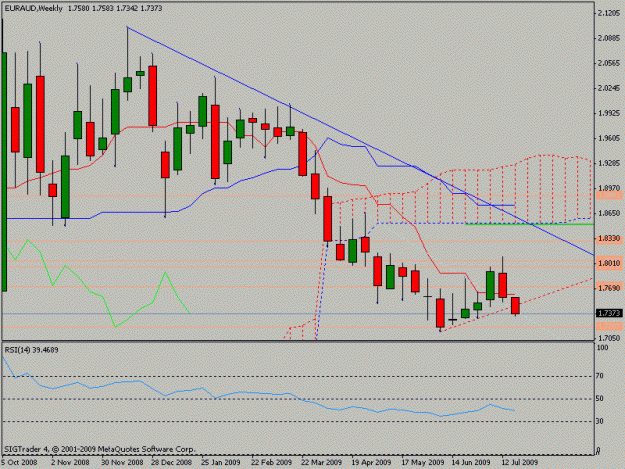
Task: Click the 30 Nov 2008 date label
Action: point(122,462)
